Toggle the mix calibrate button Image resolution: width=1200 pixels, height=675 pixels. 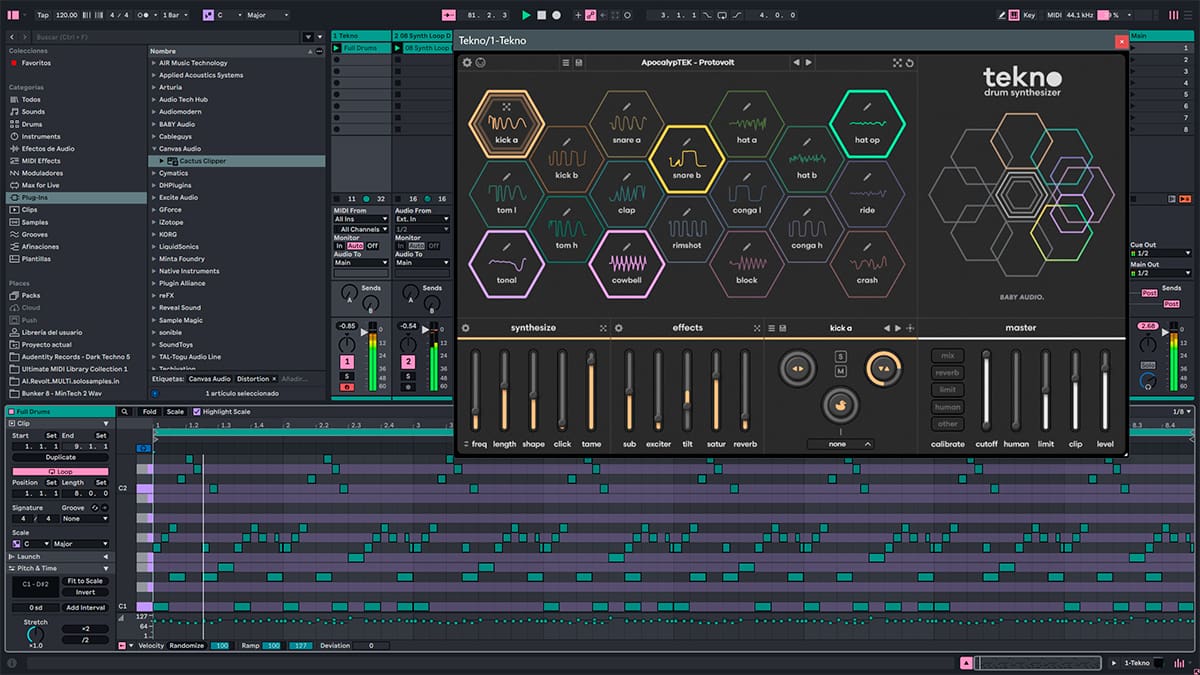point(947,355)
